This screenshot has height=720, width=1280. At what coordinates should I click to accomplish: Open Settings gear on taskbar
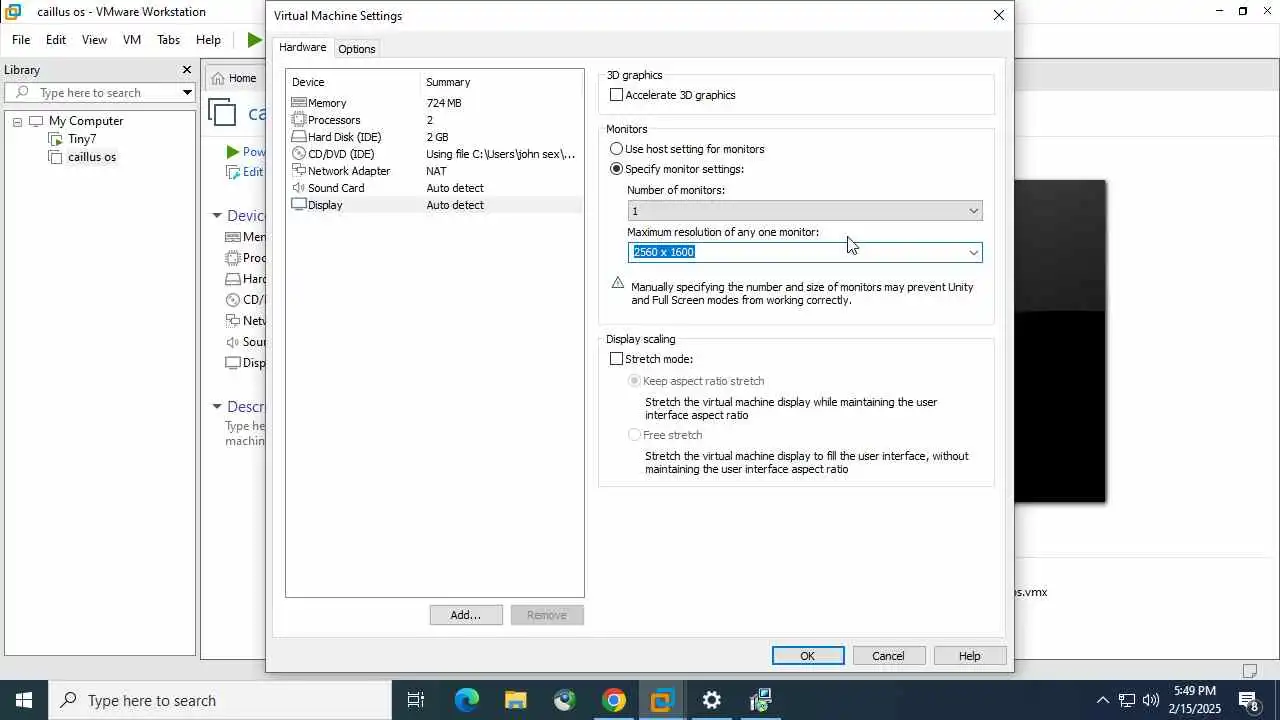711,700
